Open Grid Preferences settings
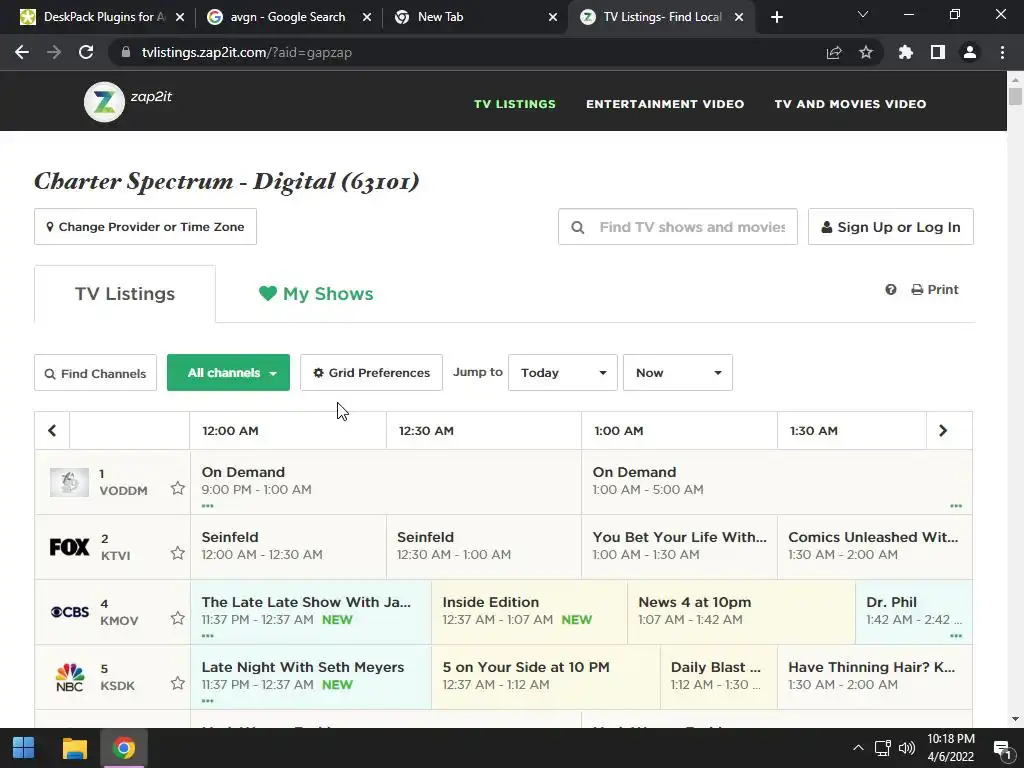This screenshot has width=1024, height=768. coord(372,373)
